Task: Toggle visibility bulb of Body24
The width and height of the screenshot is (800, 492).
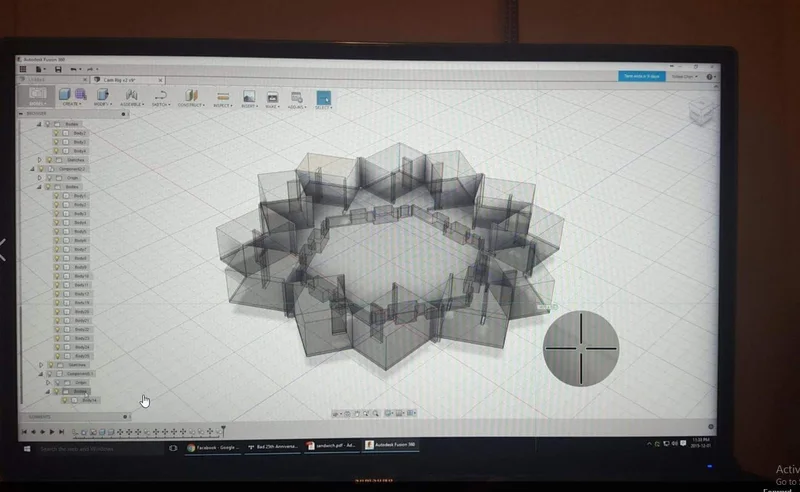Action: (58, 347)
